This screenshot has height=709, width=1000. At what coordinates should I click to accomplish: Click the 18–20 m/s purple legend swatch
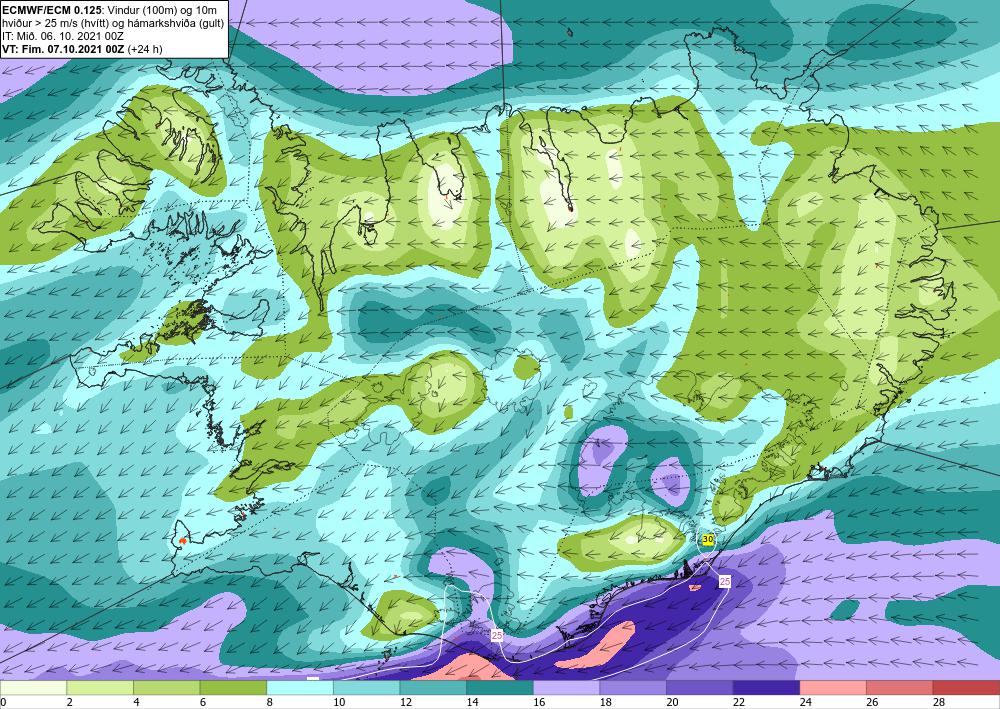633,688
